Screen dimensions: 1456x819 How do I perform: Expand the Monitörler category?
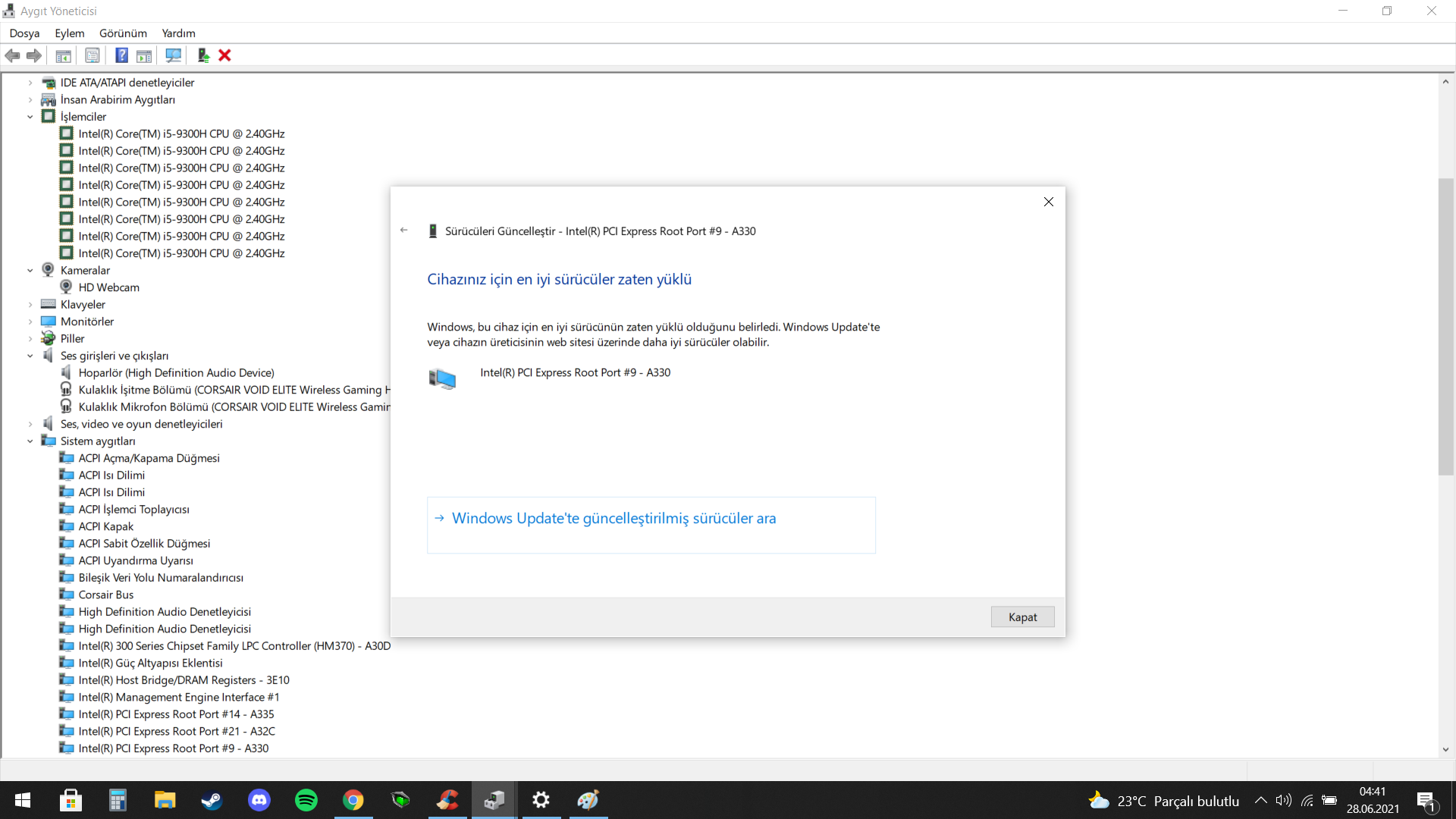click(x=30, y=322)
